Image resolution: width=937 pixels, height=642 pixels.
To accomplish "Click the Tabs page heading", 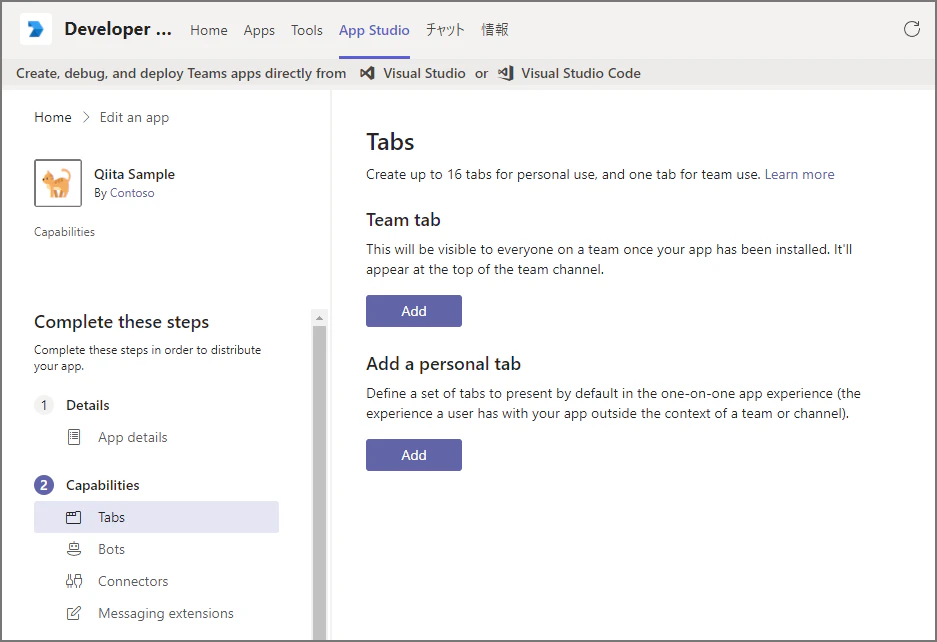I will [x=390, y=142].
